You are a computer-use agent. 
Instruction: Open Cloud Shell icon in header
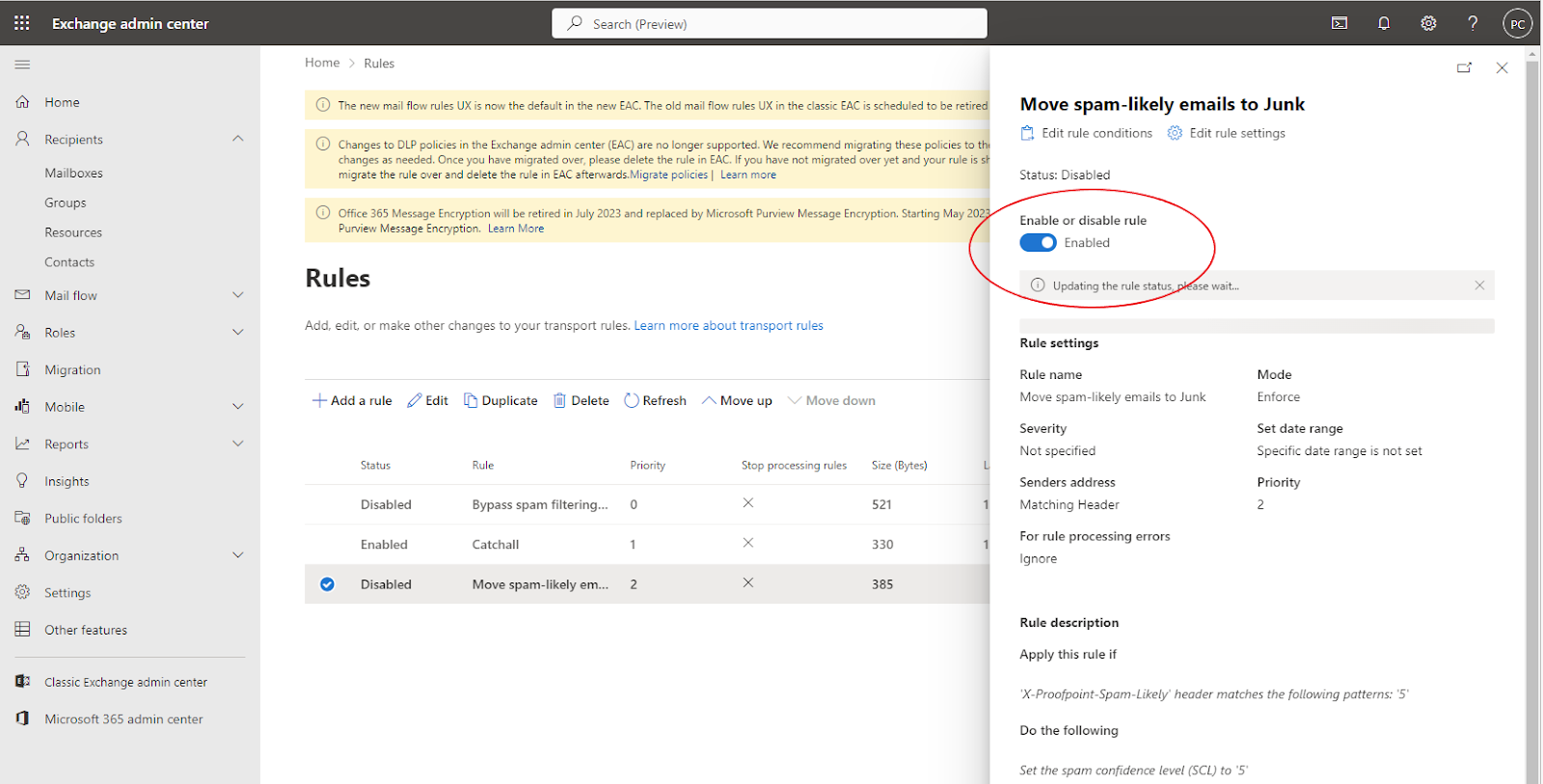tap(1340, 23)
